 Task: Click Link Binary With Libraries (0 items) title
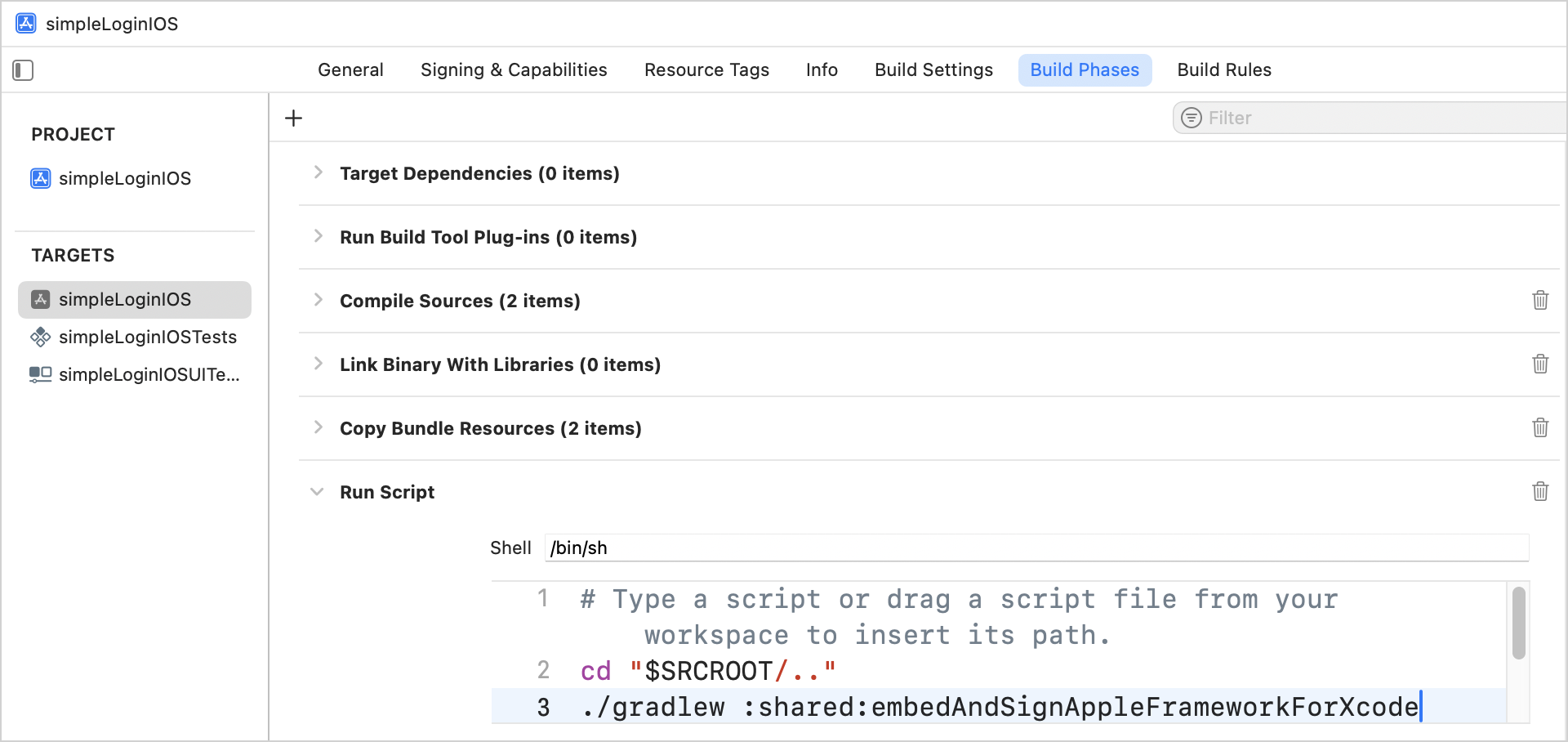click(x=500, y=364)
